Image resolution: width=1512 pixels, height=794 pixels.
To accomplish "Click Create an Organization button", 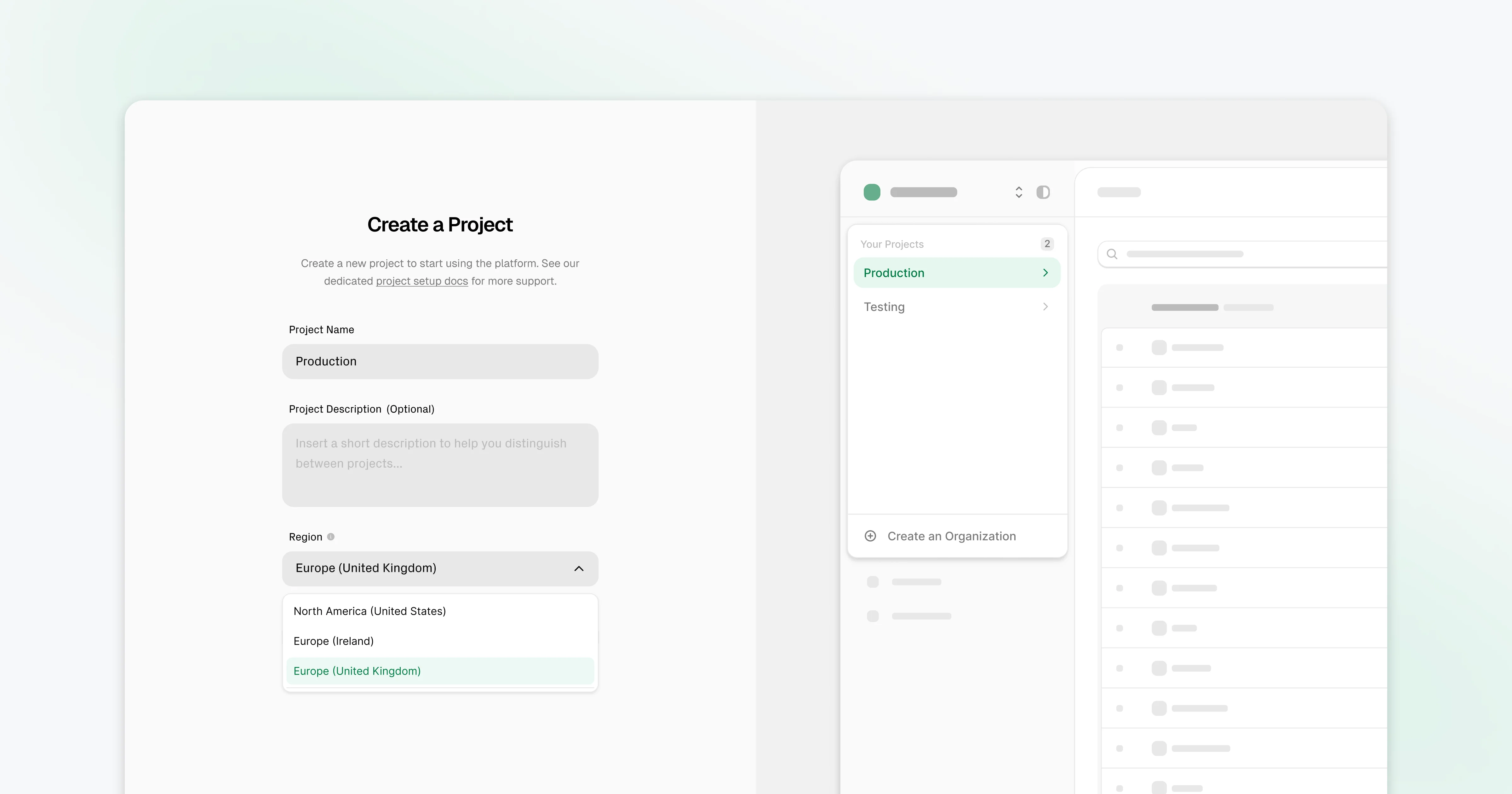I will coord(951,536).
